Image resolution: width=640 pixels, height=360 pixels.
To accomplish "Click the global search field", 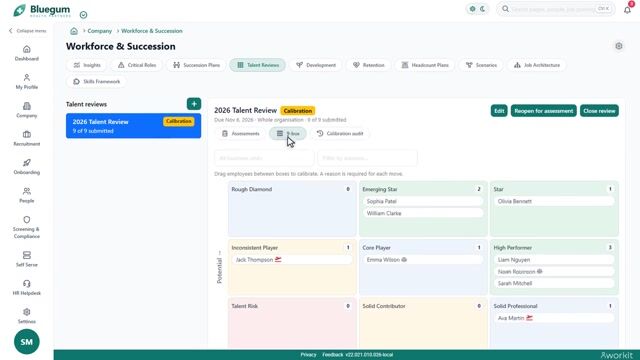I will coord(556,9).
